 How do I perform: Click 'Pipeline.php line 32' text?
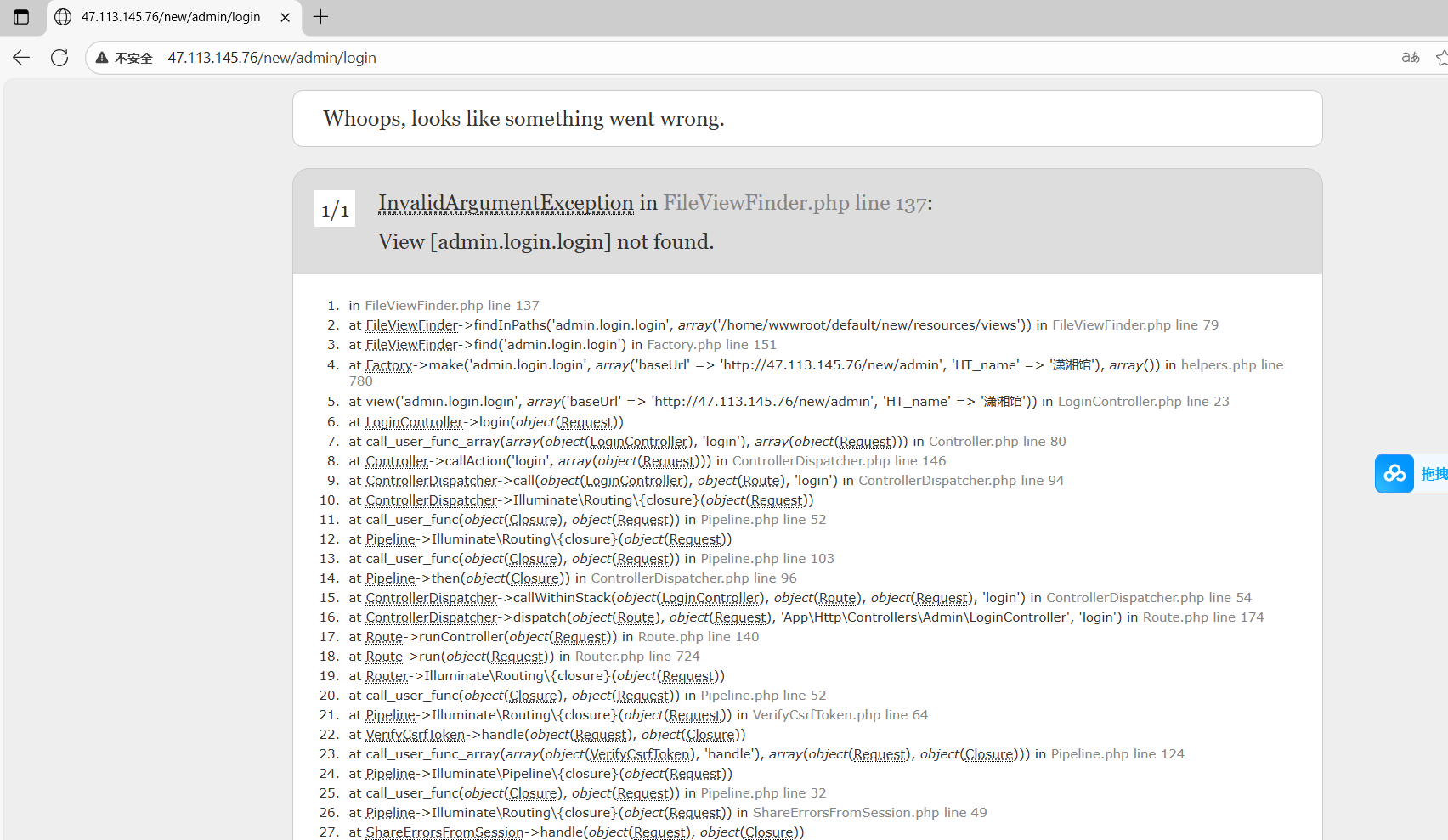pos(763,793)
